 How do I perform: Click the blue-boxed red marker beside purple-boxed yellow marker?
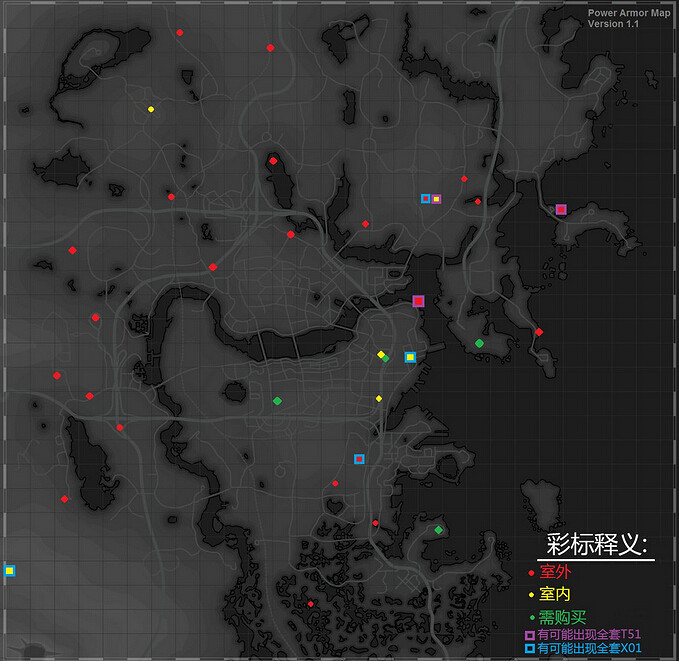[x=425, y=198]
